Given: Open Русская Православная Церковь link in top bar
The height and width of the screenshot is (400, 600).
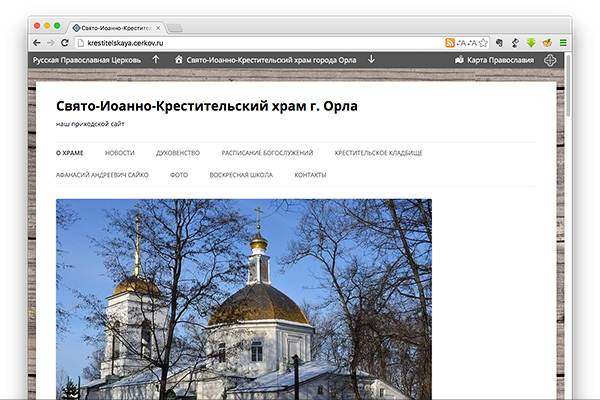Looking at the screenshot, I should click(87, 60).
